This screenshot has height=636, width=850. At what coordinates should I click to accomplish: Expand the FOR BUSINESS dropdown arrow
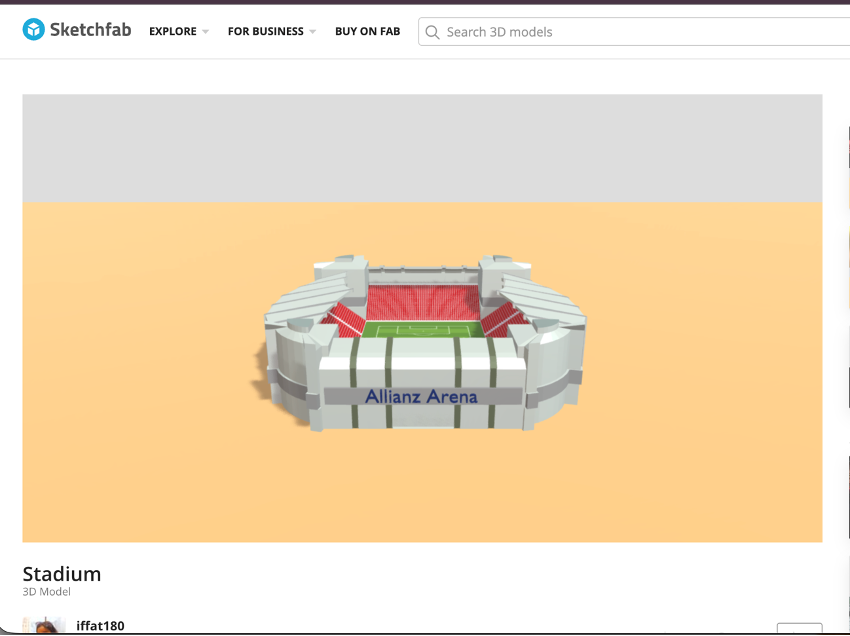[x=313, y=32]
